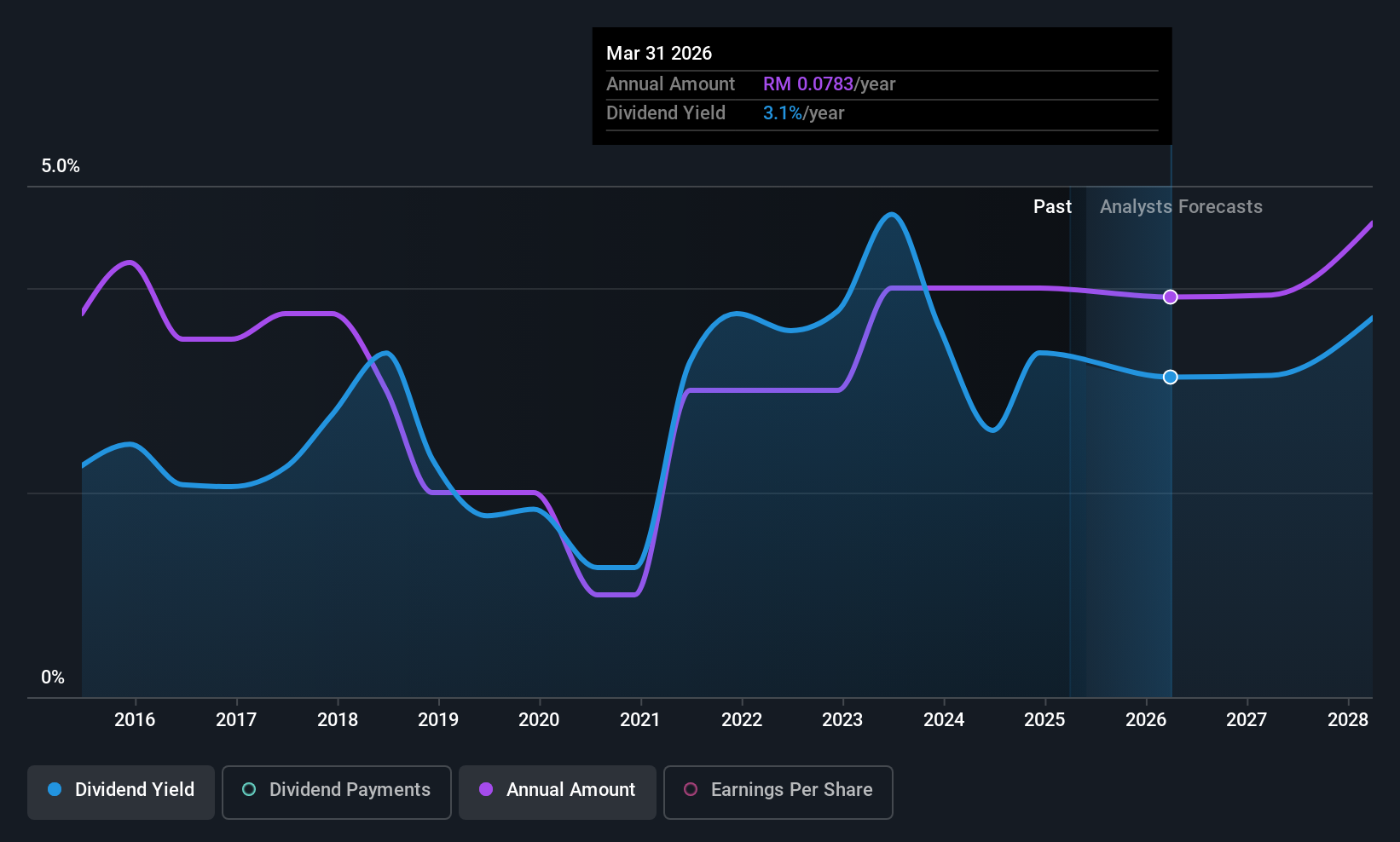This screenshot has width=1400, height=842.
Task: Click the Past region label
Action: coord(1052,207)
